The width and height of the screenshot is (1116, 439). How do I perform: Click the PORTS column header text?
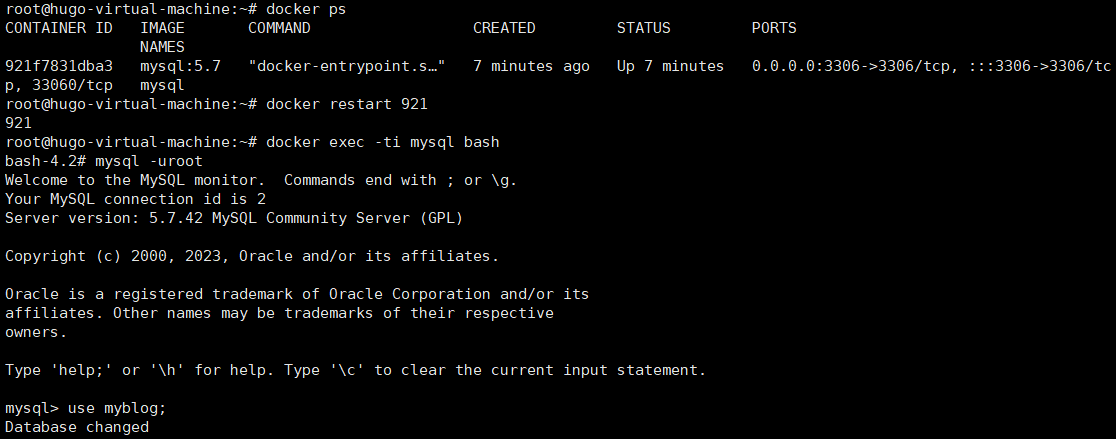coord(774,28)
